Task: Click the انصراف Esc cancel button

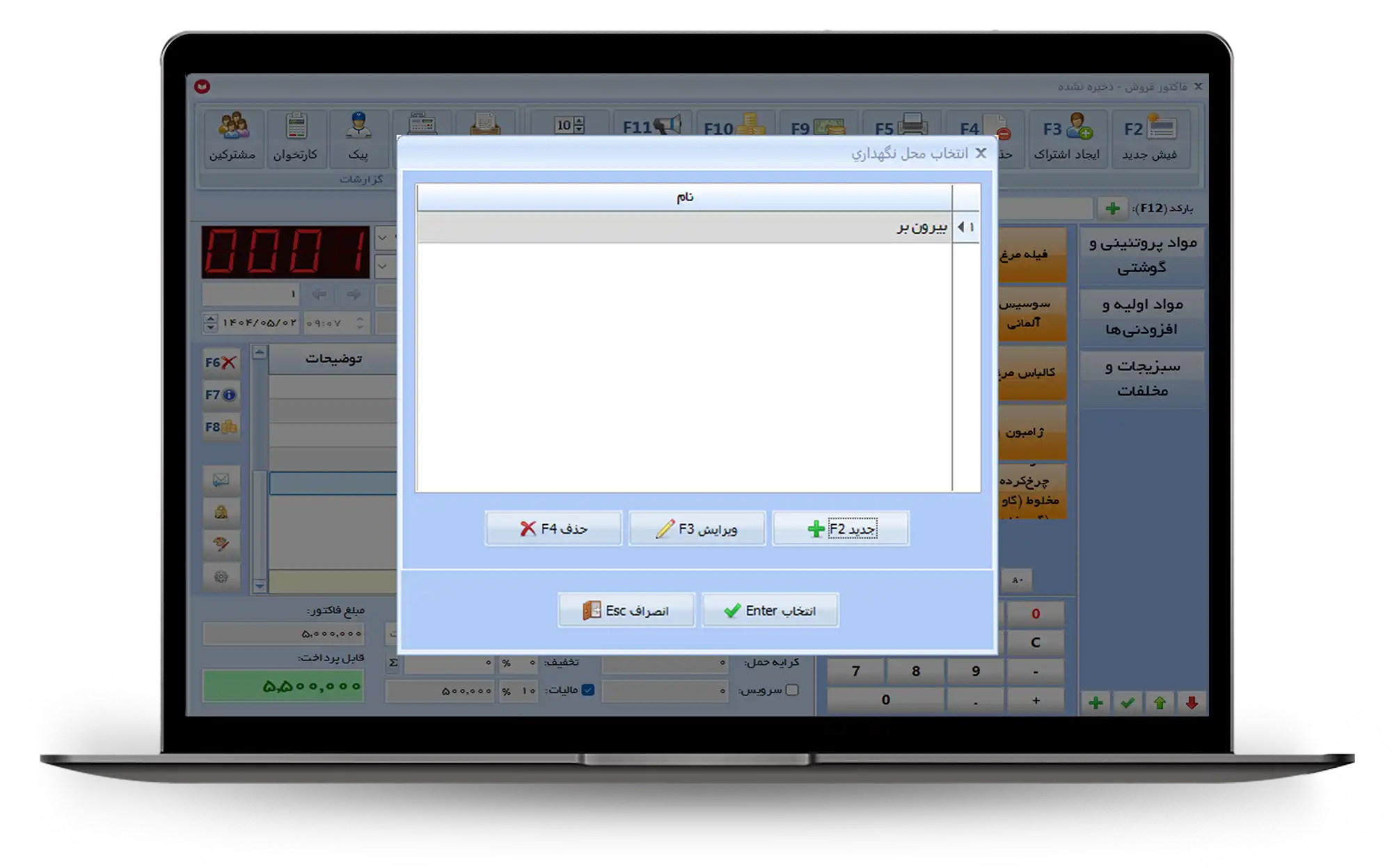Action: [626, 610]
